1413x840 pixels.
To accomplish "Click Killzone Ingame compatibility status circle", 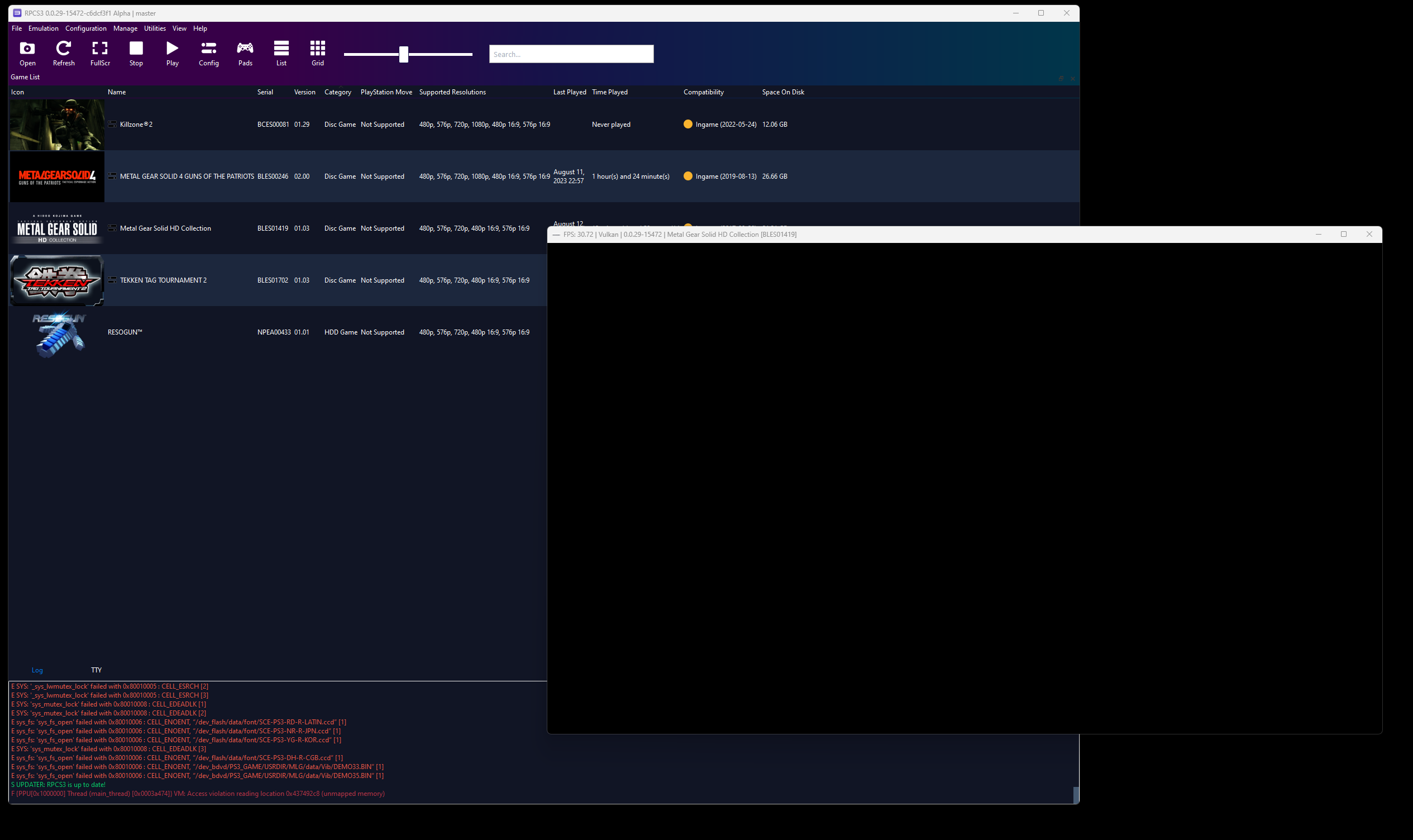I will [688, 124].
